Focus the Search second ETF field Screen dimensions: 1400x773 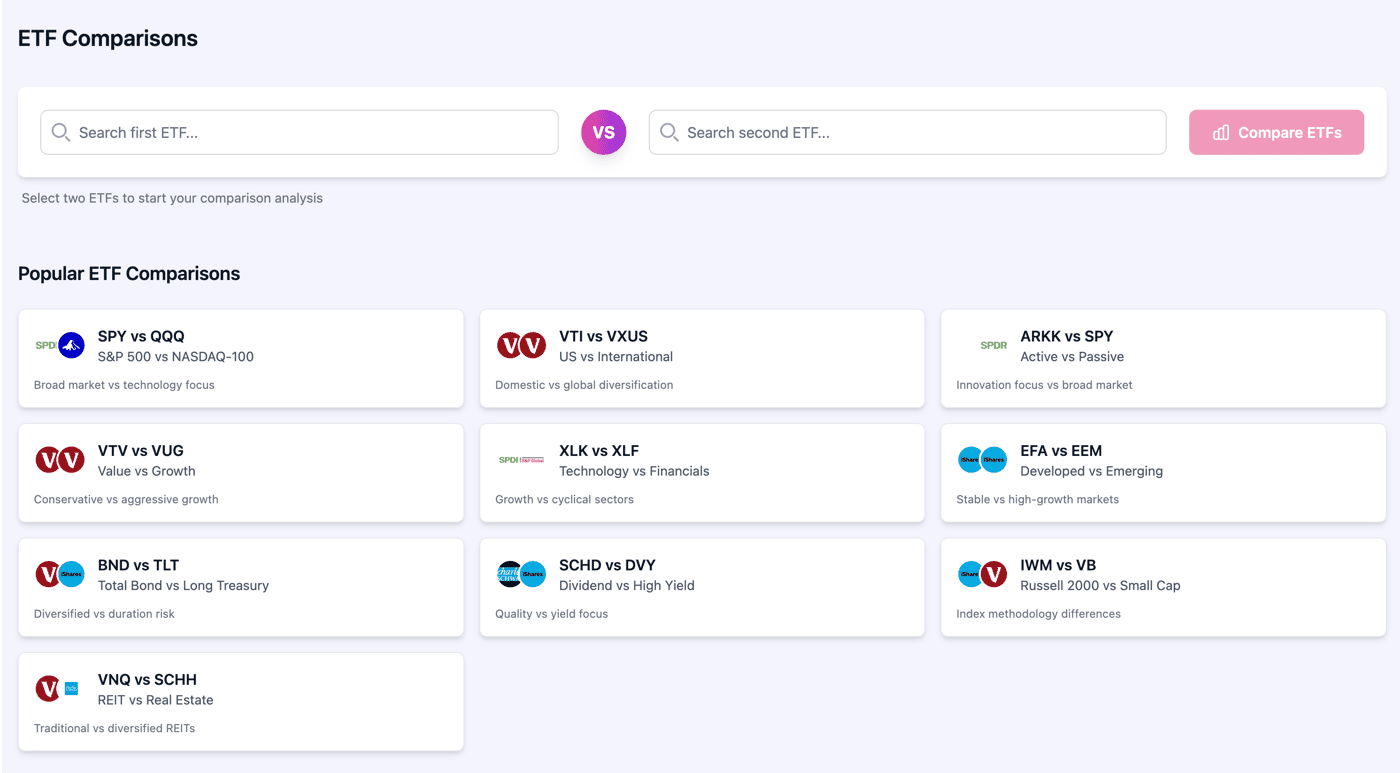tap(907, 132)
